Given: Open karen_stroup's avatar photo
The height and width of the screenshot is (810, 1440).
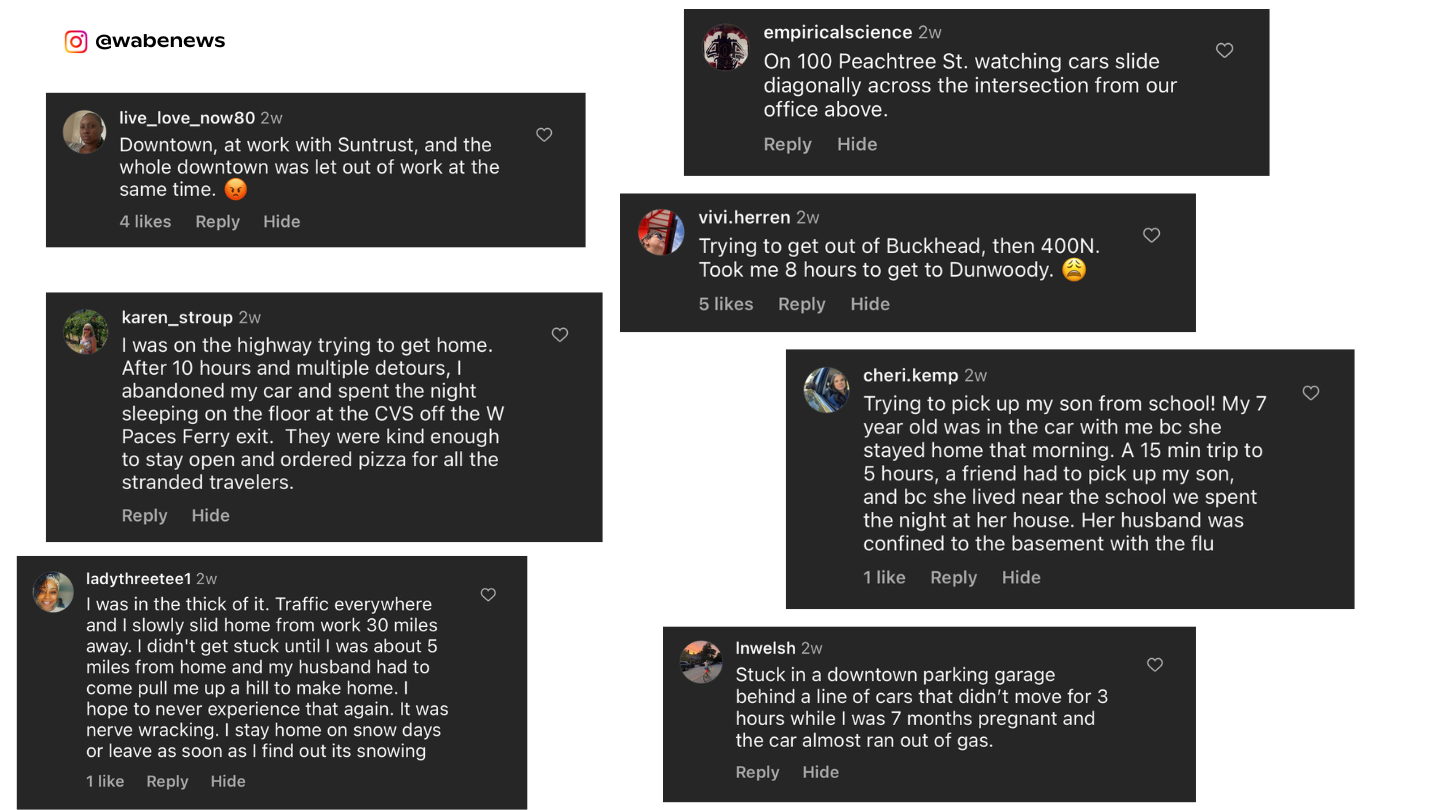Looking at the screenshot, I should [x=86, y=332].
